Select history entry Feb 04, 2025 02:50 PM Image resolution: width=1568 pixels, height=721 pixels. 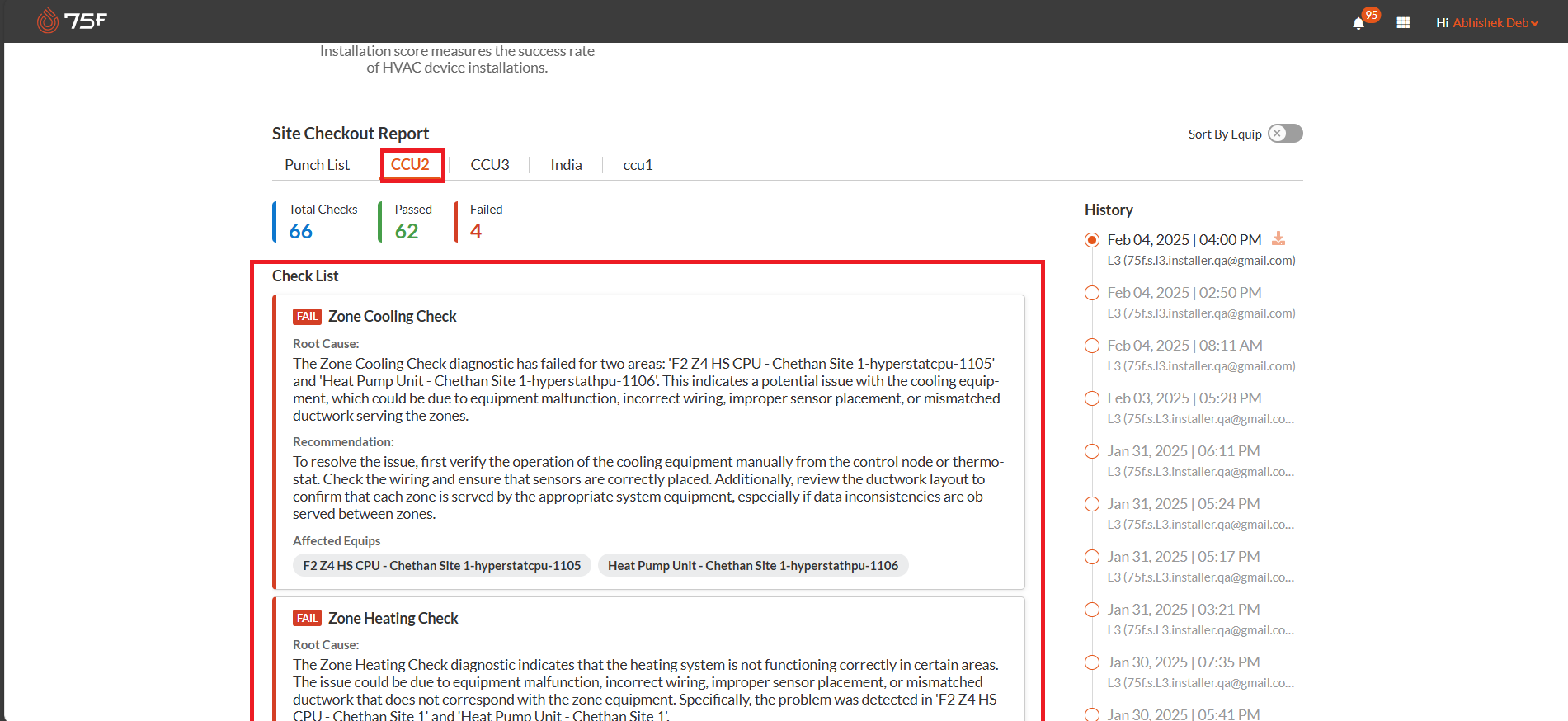pos(1092,293)
